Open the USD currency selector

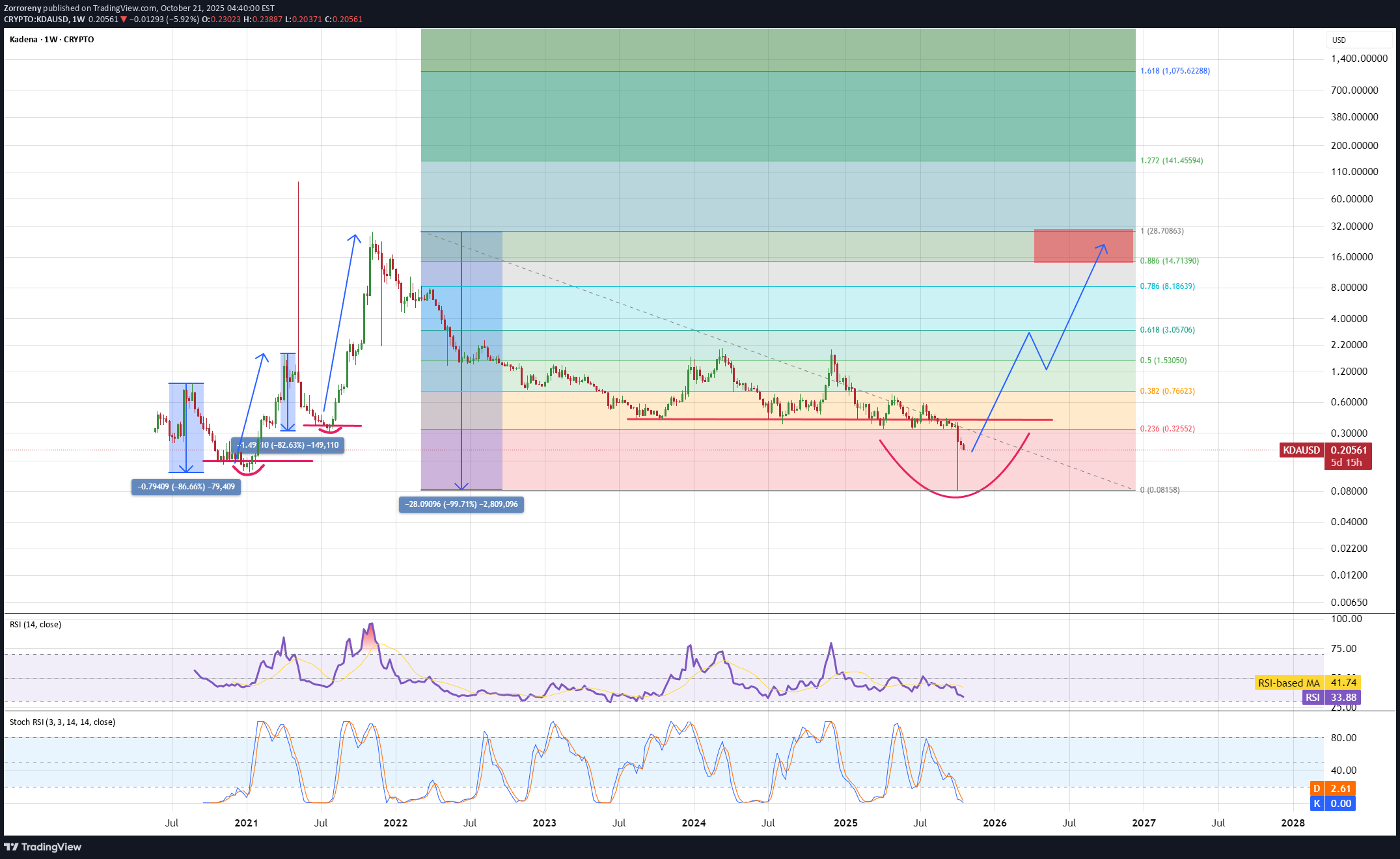tap(1358, 40)
